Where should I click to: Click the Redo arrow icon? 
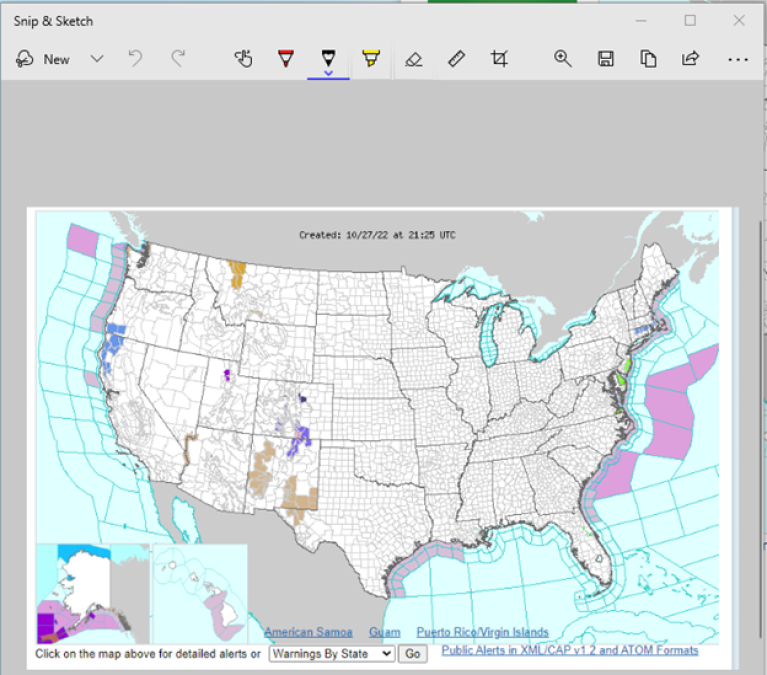(x=178, y=58)
